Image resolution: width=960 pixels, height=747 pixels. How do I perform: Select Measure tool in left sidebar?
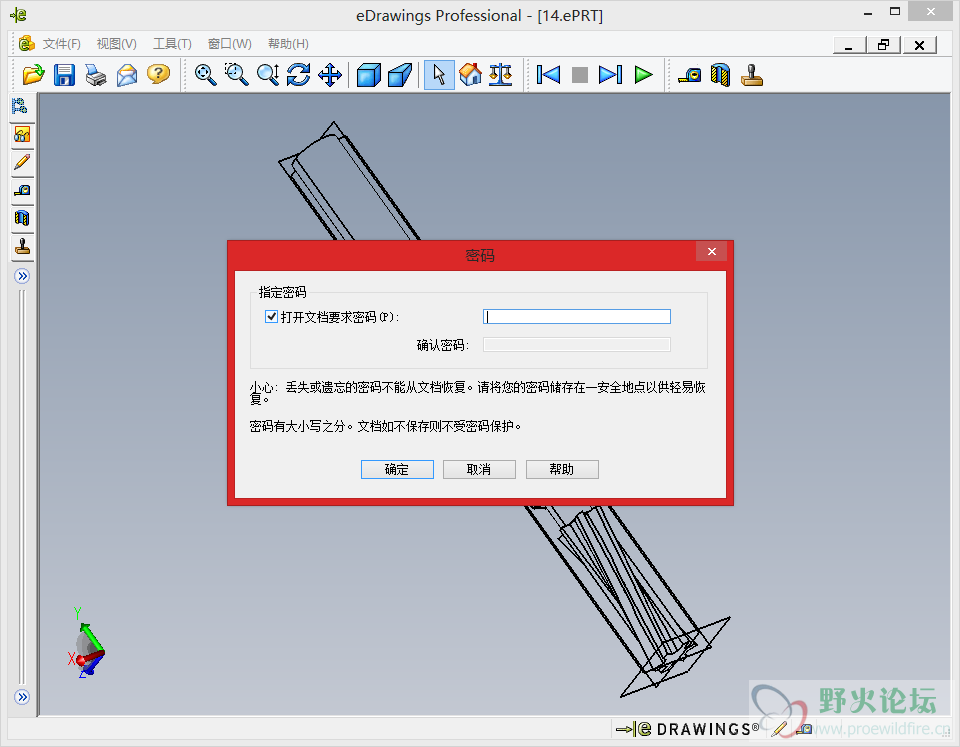tap(22, 190)
